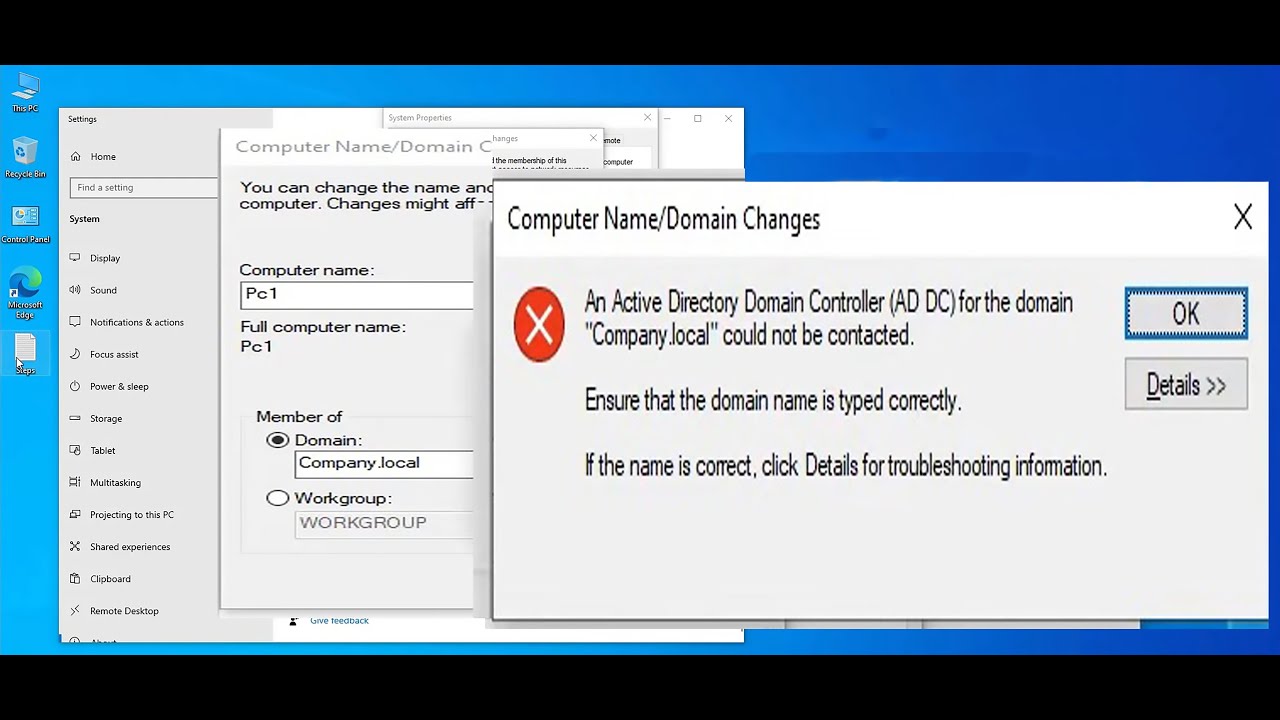Close the System Properties window
The width and height of the screenshot is (1280, 720).
pyautogui.click(x=647, y=117)
